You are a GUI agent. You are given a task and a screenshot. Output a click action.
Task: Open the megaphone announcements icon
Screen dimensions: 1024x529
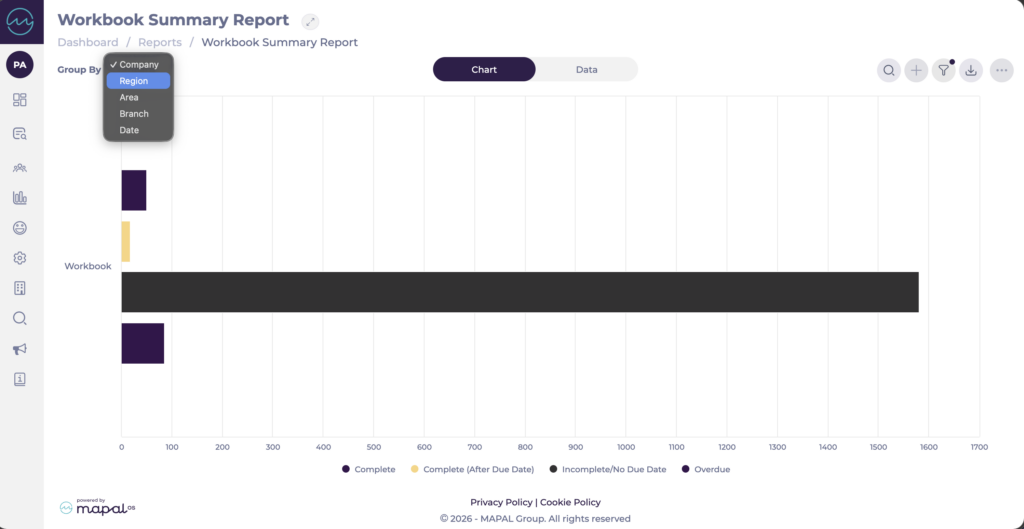coord(19,349)
